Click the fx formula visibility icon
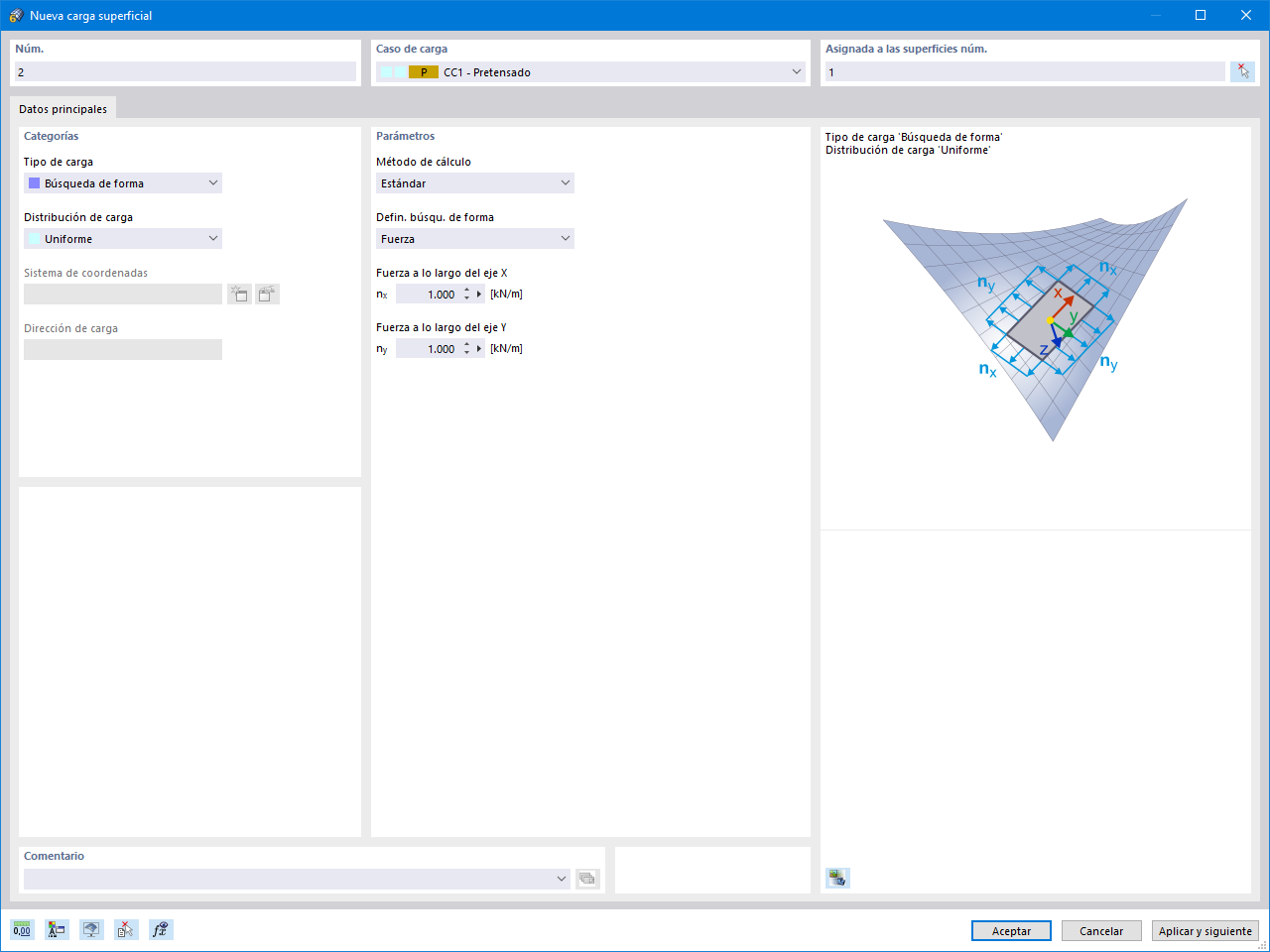Screen dimensions: 1270x952 click(x=161, y=930)
